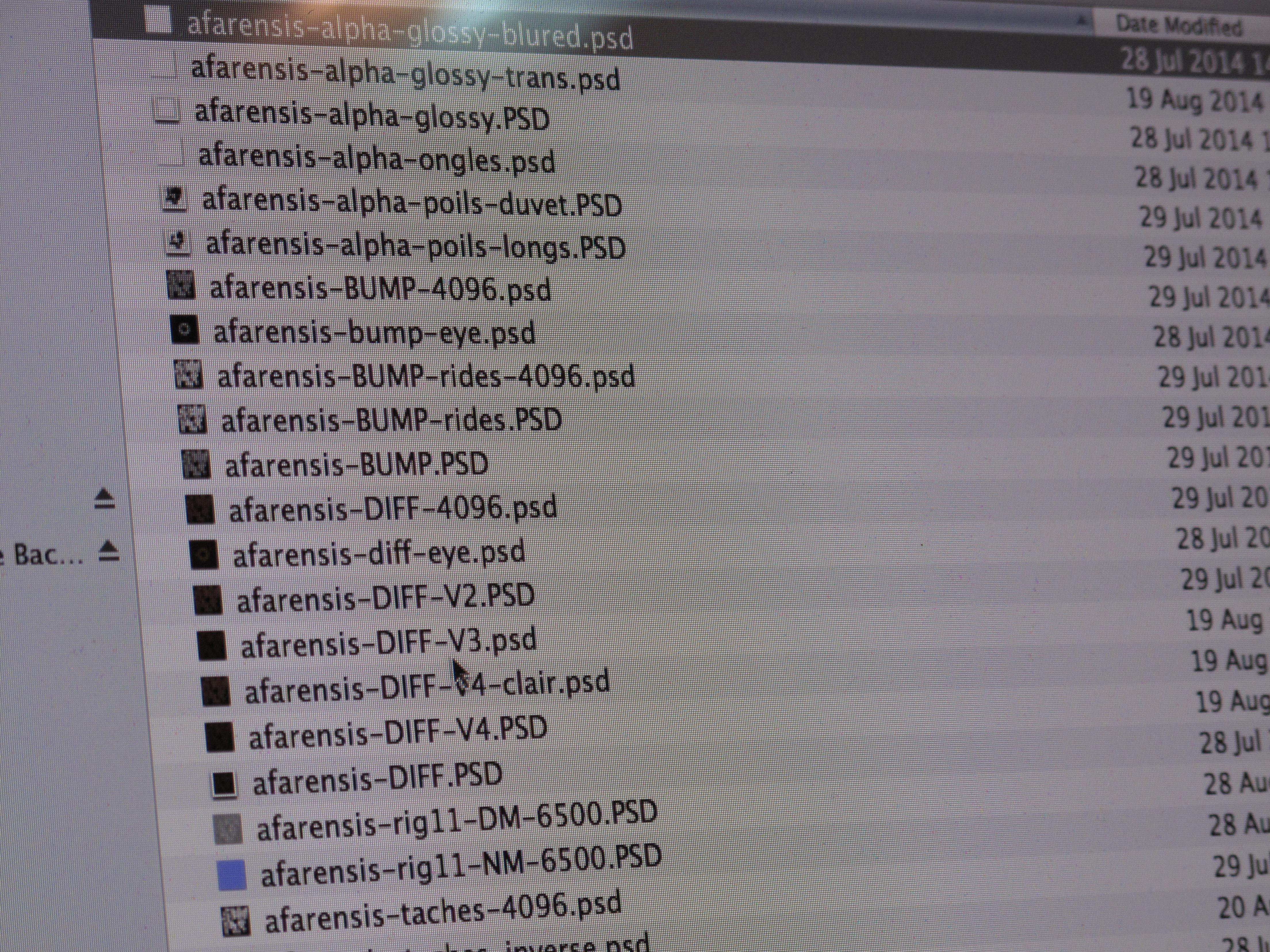Select file afarensis-DIFF-V4-clair.psd

pyautogui.click(x=427, y=686)
